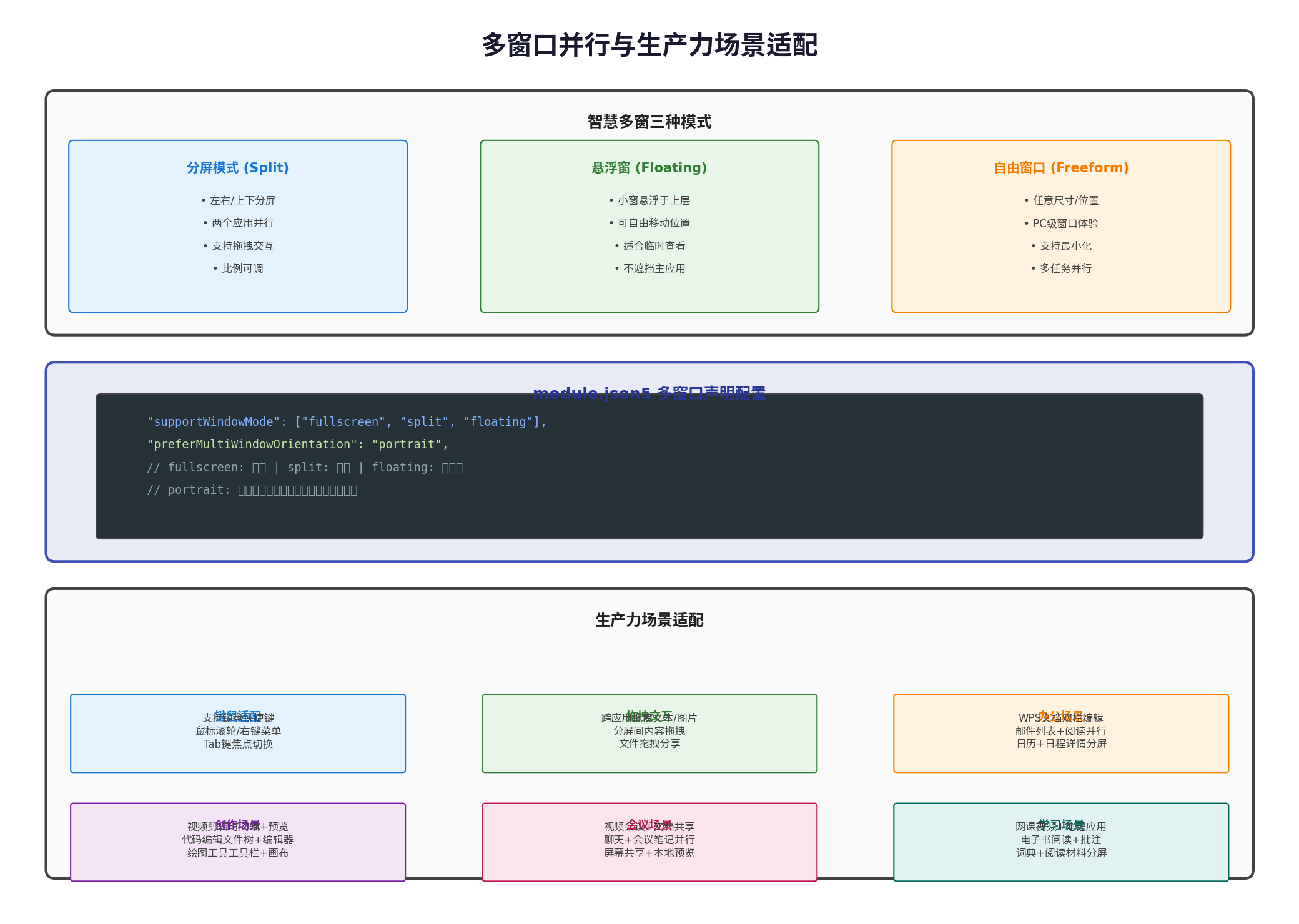
Task: Select the line 日历+日程详情分屏
Action: (1061, 744)
